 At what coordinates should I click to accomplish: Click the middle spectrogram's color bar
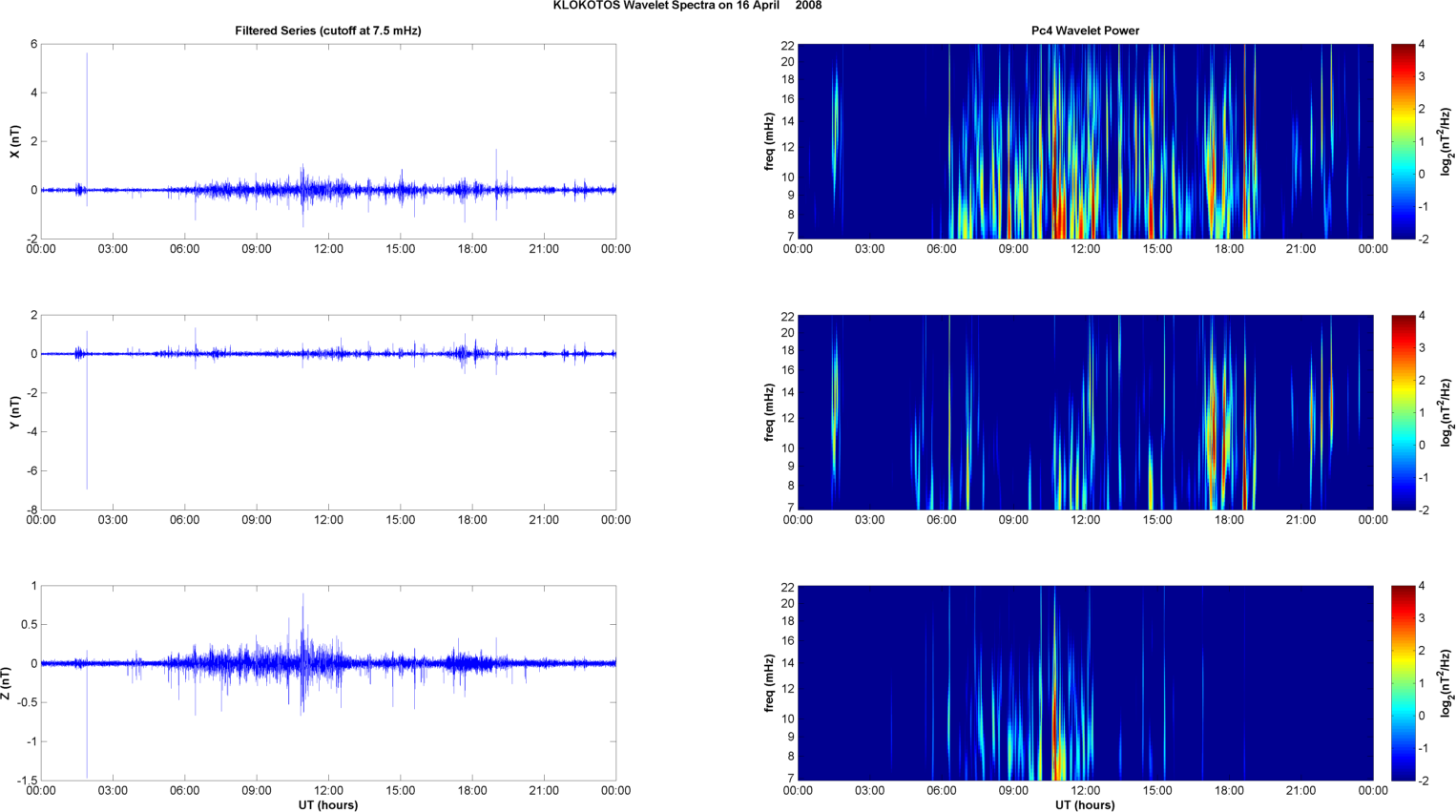click(1403, 412)
